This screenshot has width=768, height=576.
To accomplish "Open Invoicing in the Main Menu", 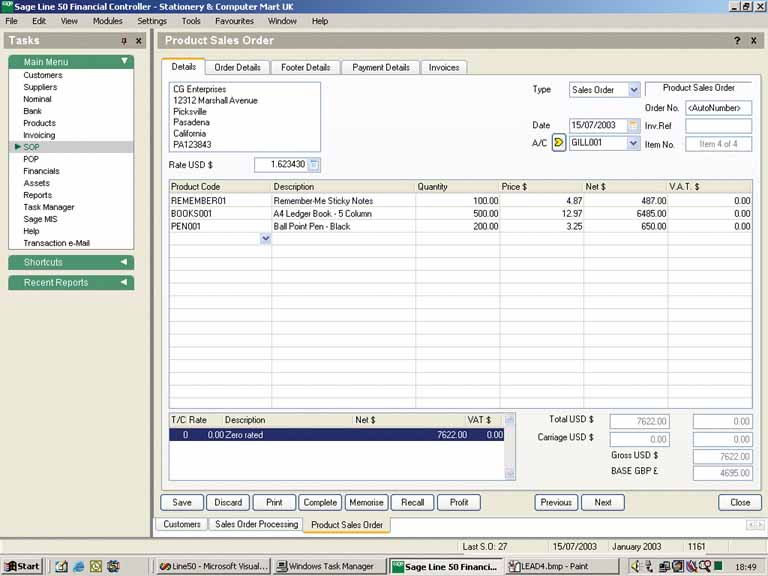I will tap(39, 135).
